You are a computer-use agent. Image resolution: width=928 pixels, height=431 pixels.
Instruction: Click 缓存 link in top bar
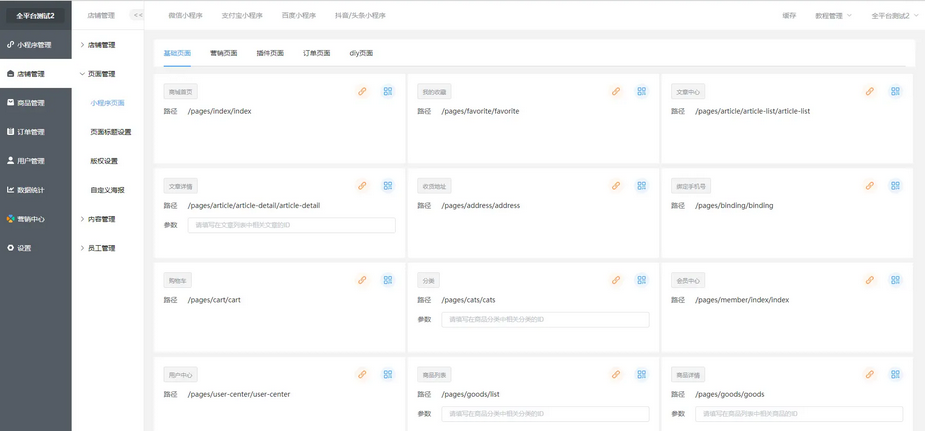[789, 16]
